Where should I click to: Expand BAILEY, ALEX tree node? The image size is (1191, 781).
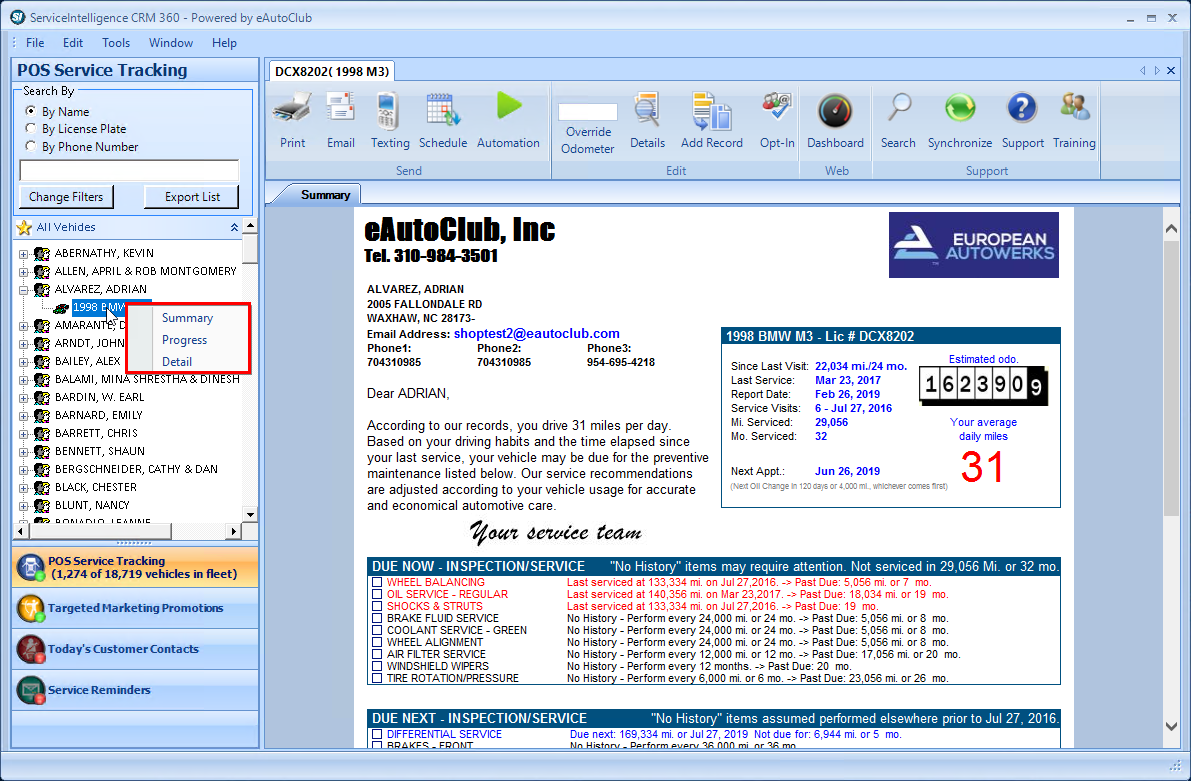[24, 362]
